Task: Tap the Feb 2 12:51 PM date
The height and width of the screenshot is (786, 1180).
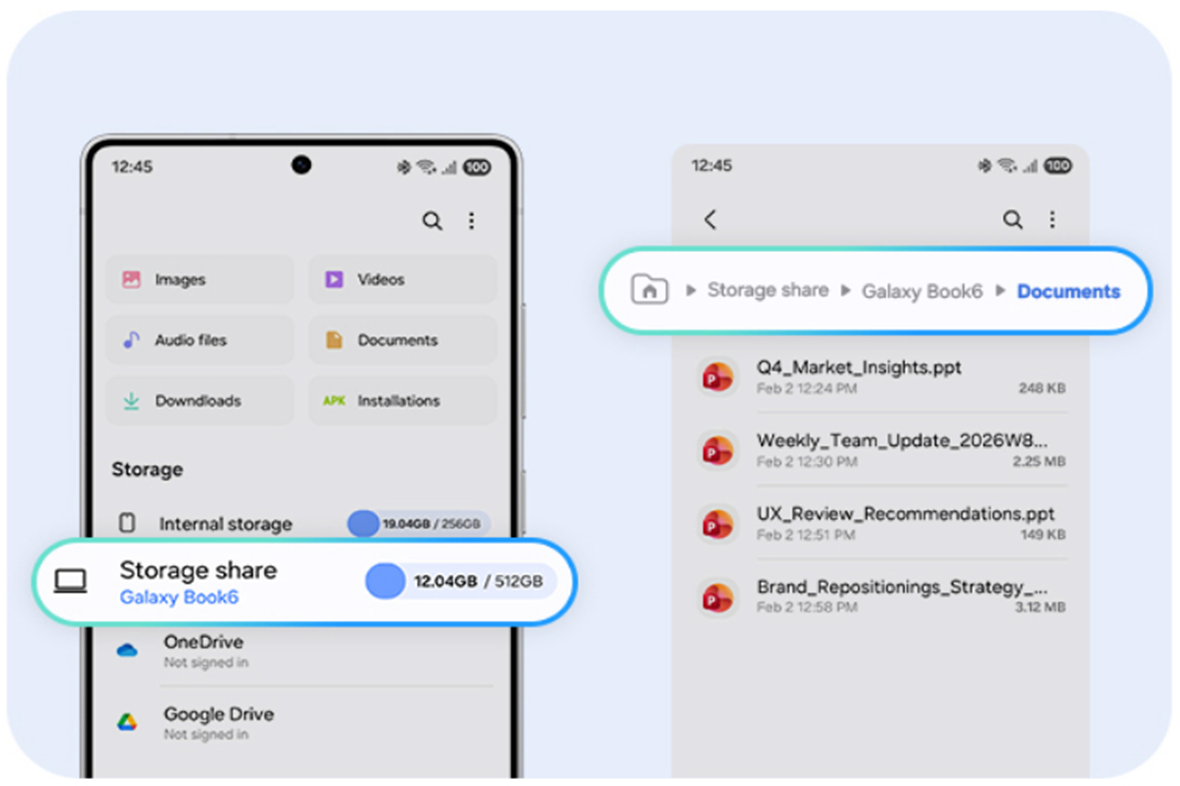Action: (x=806, y=535)
